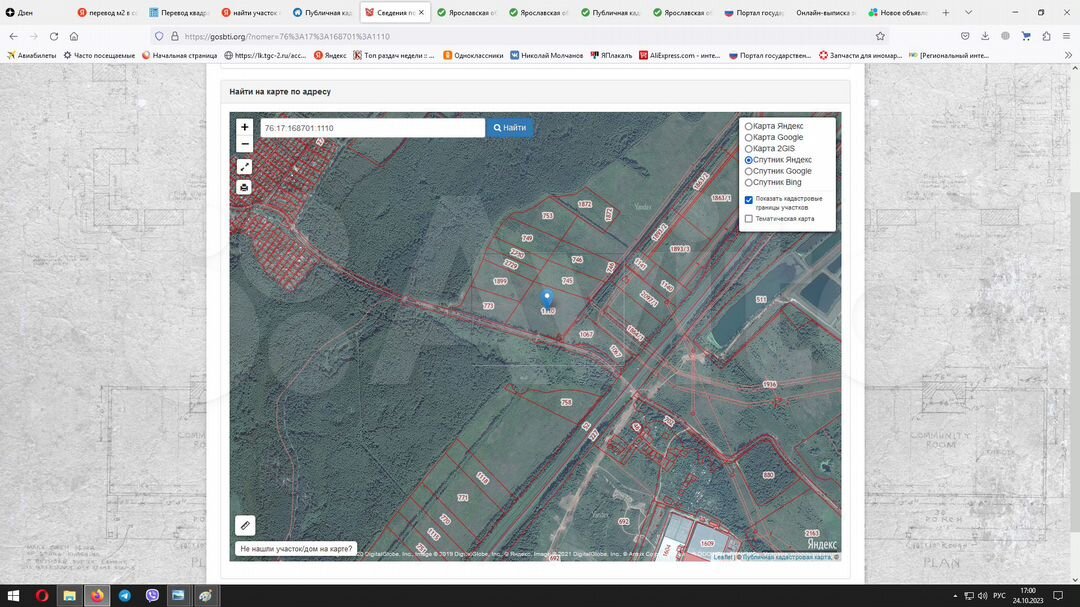
Task: Enable the Тематическая карта checkbox
Action: [749, 219]
